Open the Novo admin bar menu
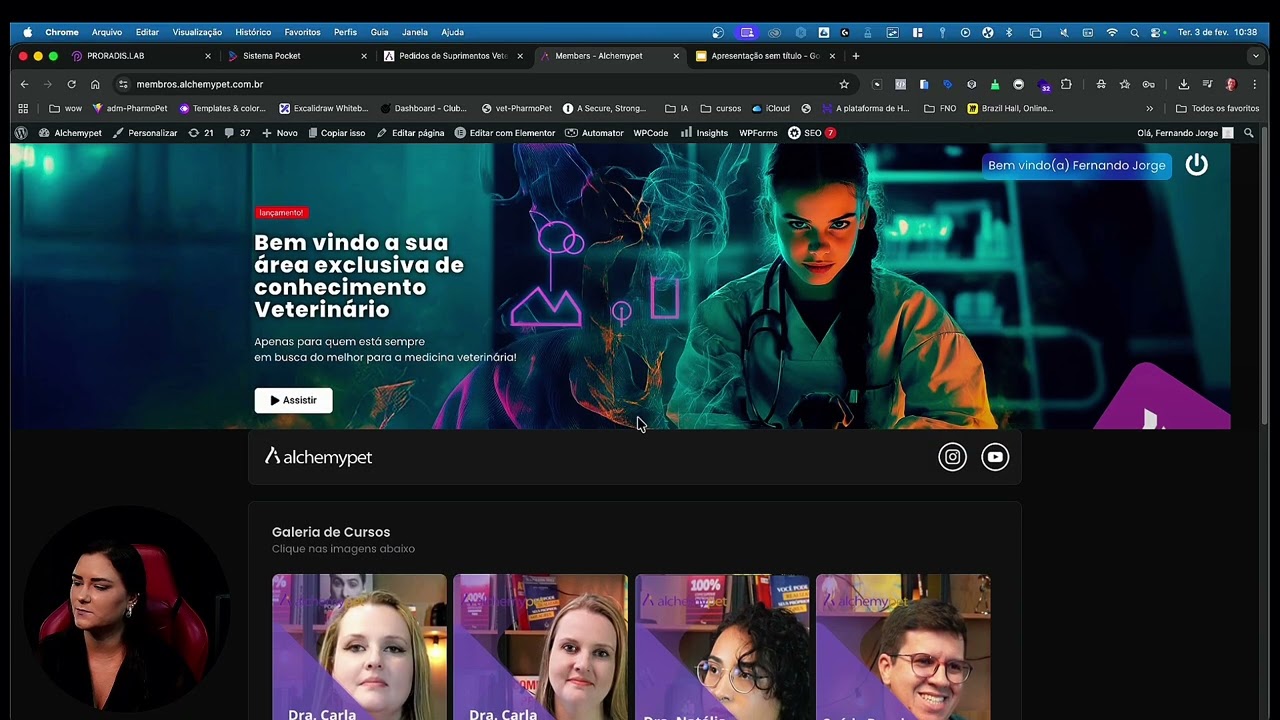Screen dimensions: 1280x720 (280, 133)
